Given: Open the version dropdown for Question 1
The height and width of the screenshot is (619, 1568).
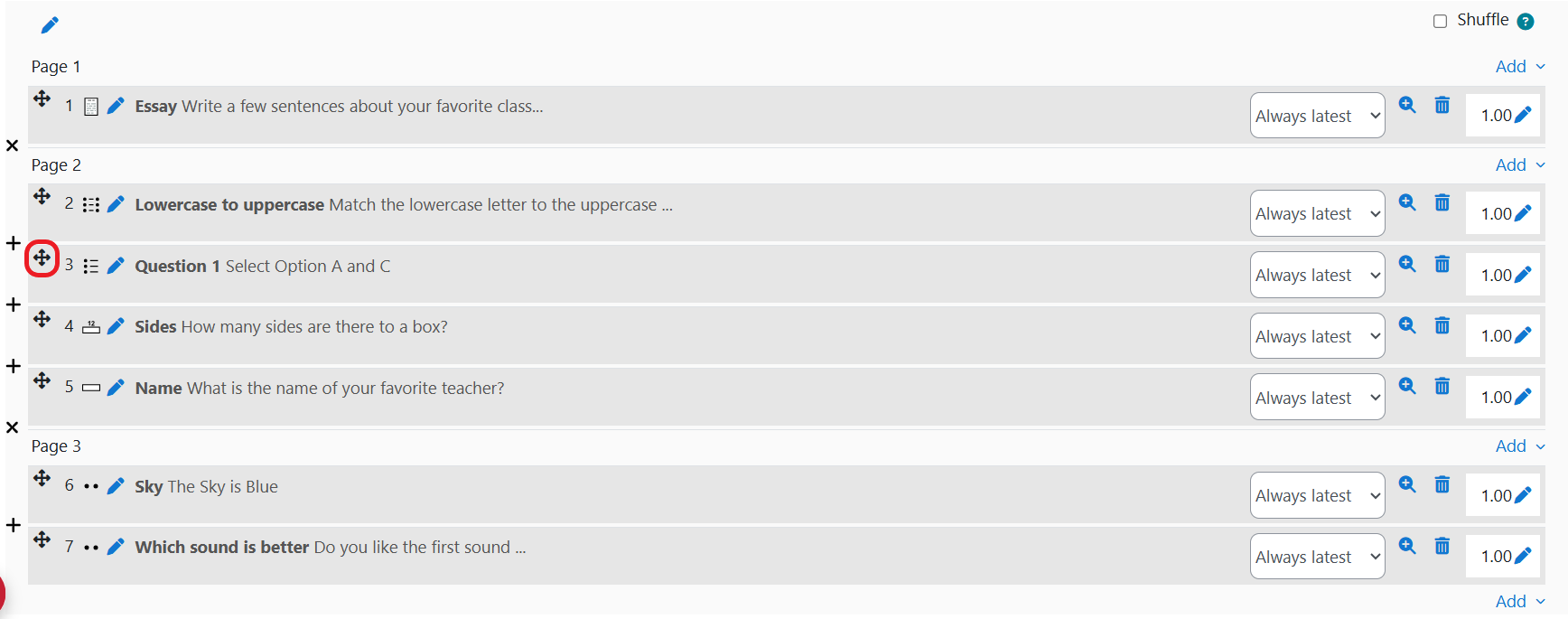Looking at the screenshot, I should point(1316,275).
